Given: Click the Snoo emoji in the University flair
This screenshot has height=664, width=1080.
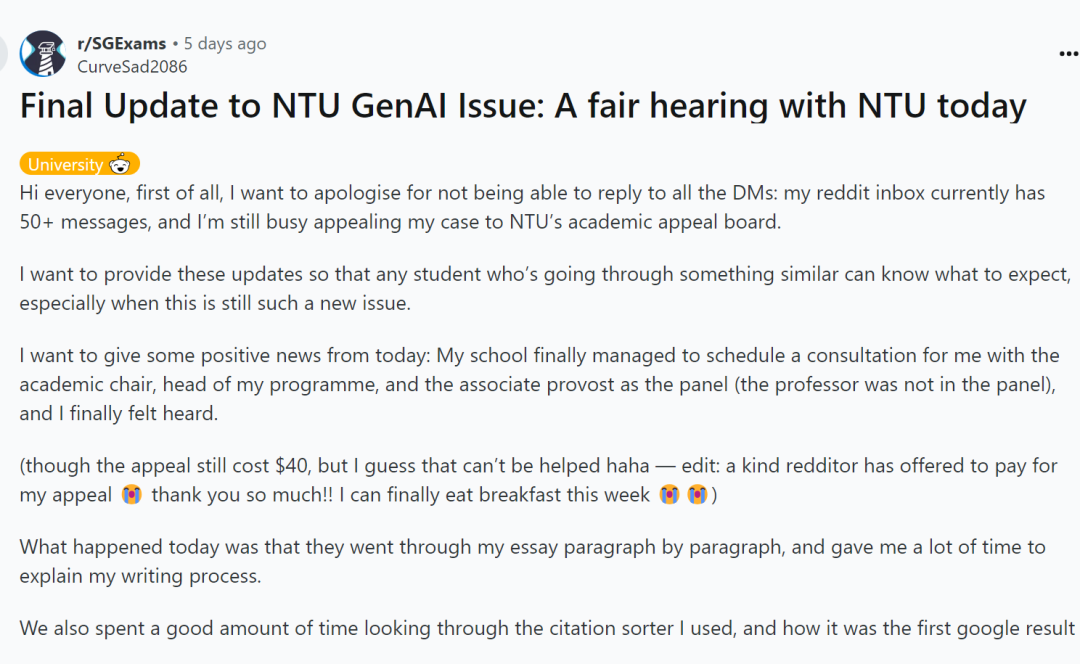Looking at the screenshot, I should coord(120,164).
